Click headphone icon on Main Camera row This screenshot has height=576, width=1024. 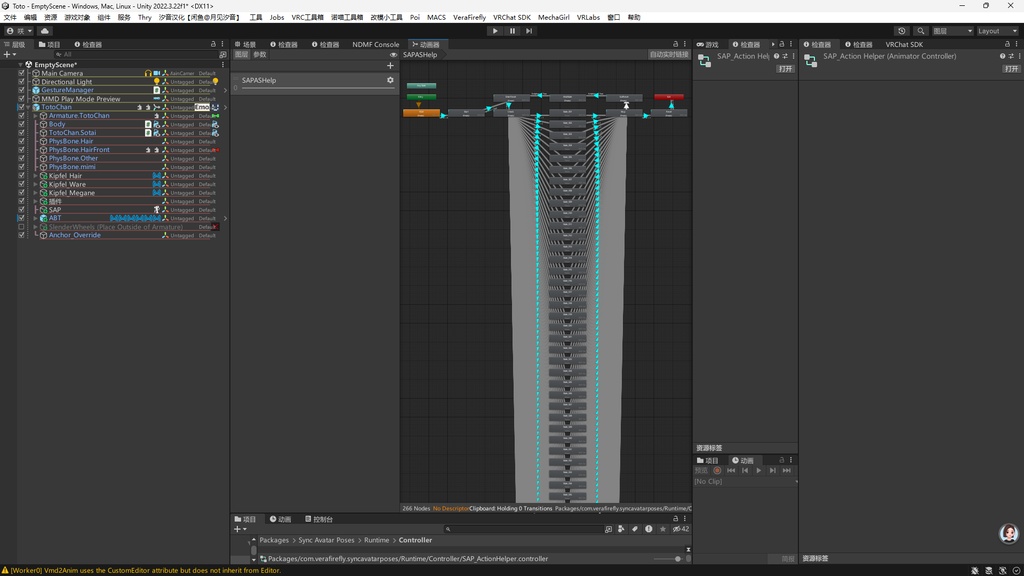point(148,73)
